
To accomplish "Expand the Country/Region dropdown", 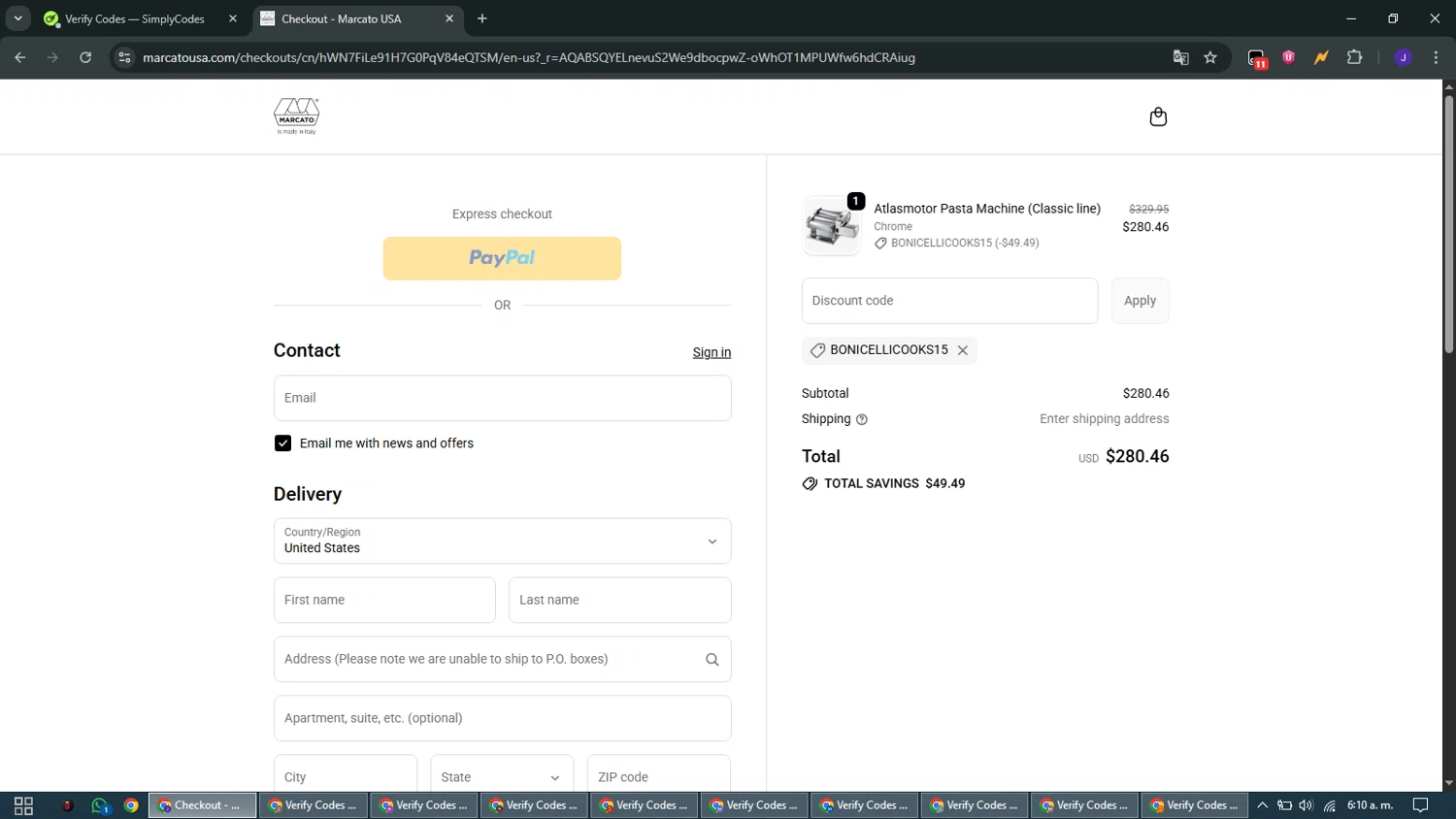I will [x=502, y=541].
